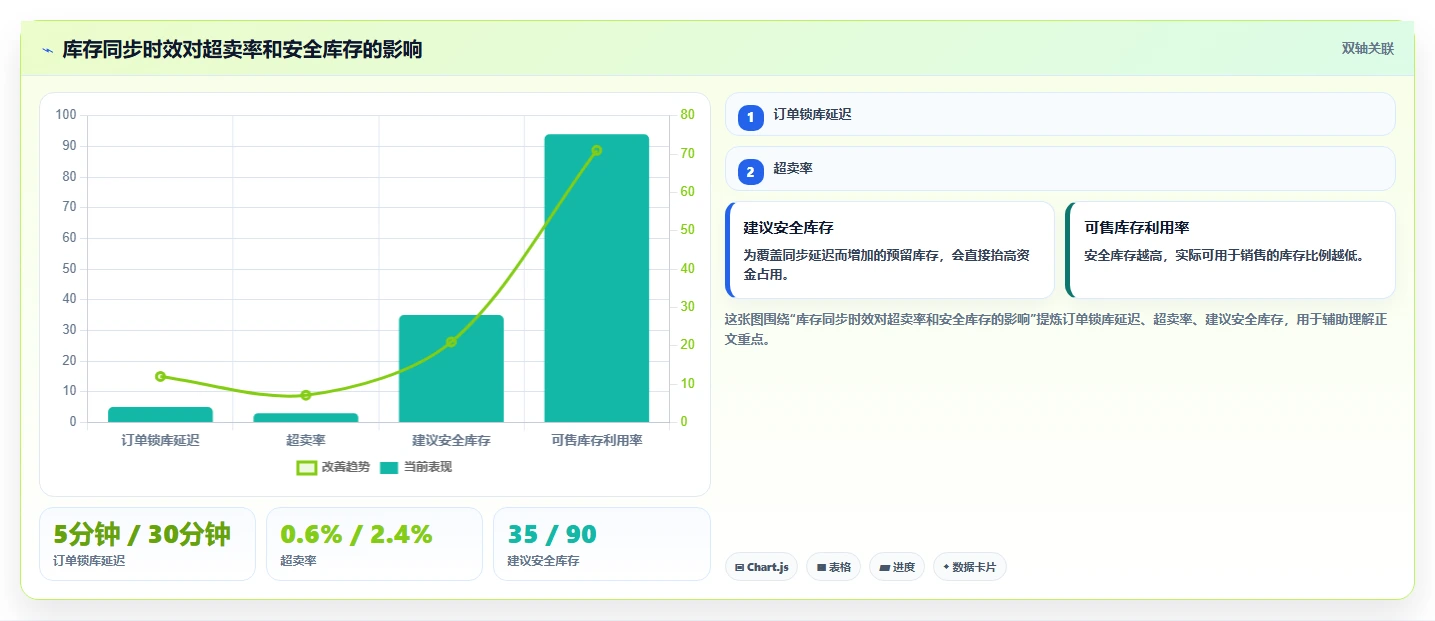Click the icon in the Chart.js tag
1435x621 pixels.
click(x=739, y=567)
